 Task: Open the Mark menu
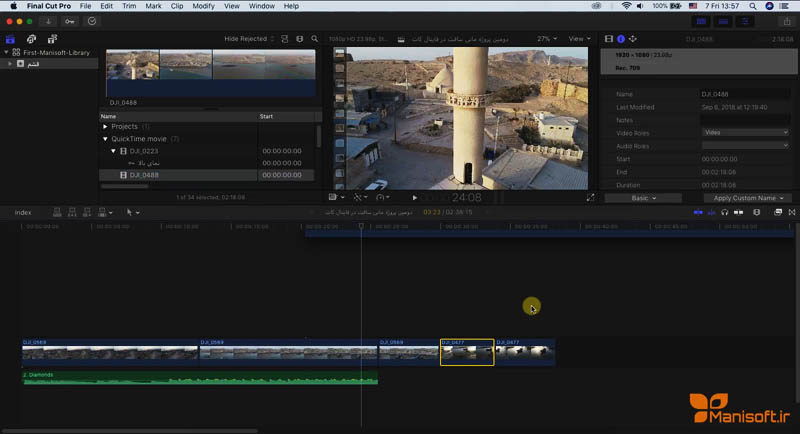pyautogui.click(x=153, y=6)
